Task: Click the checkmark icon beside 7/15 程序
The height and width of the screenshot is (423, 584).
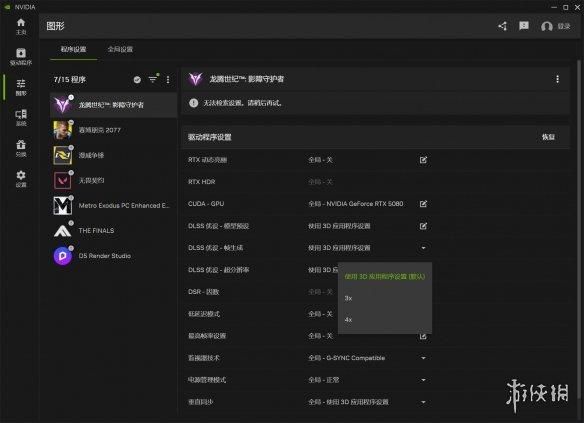Action: coord(137,79)
